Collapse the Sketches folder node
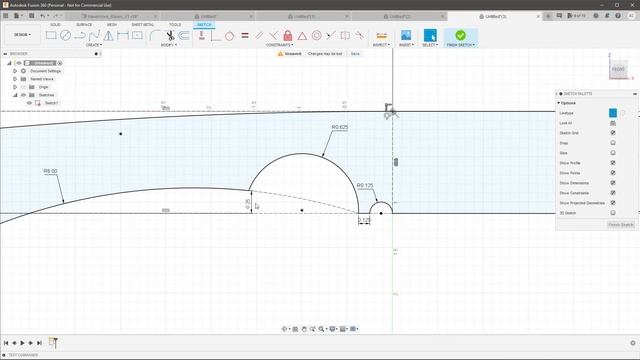 [15, 95]
